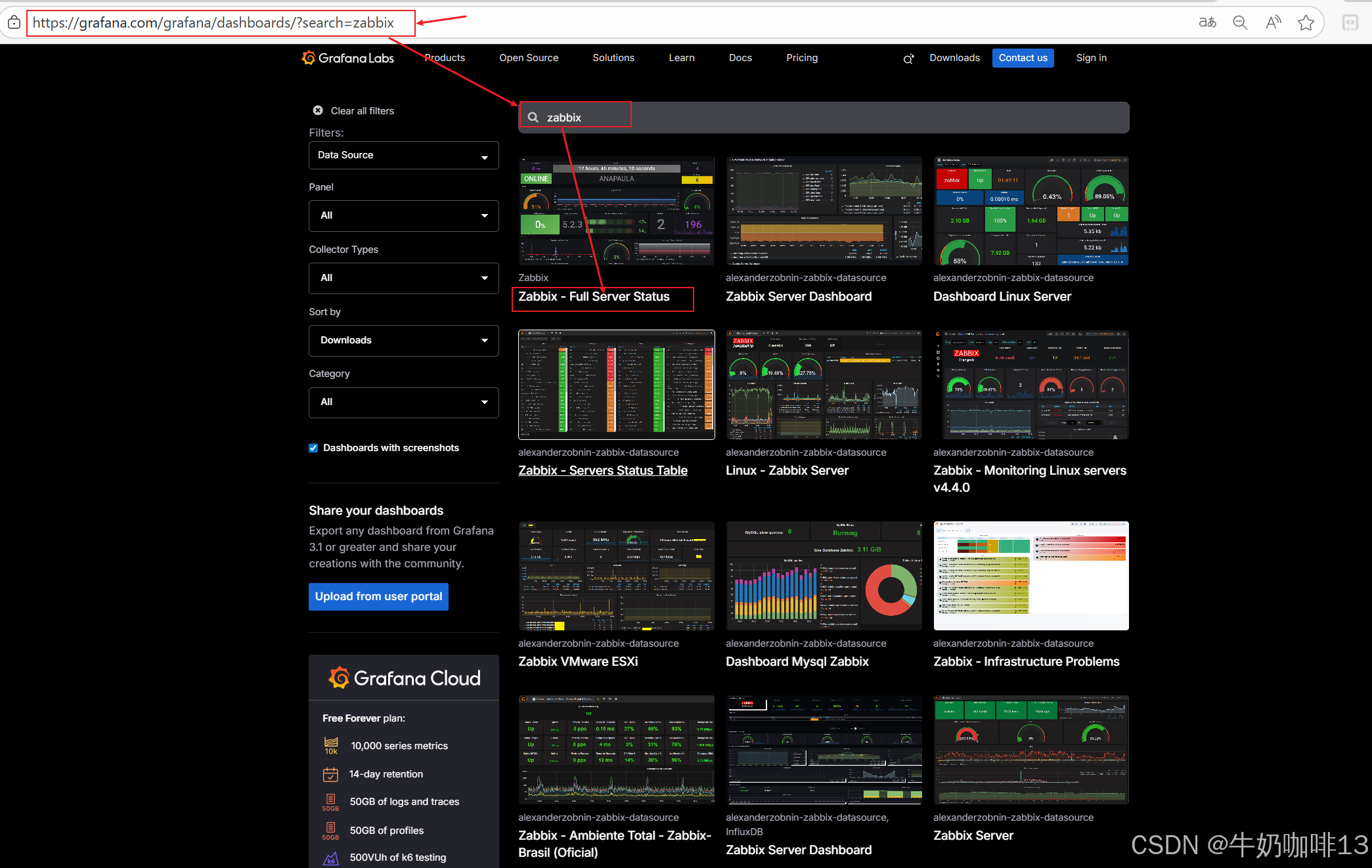The image size is (1372, 868).
Task: Click the read aloud icon in the address bar
Action: (x=1273, y=23)
